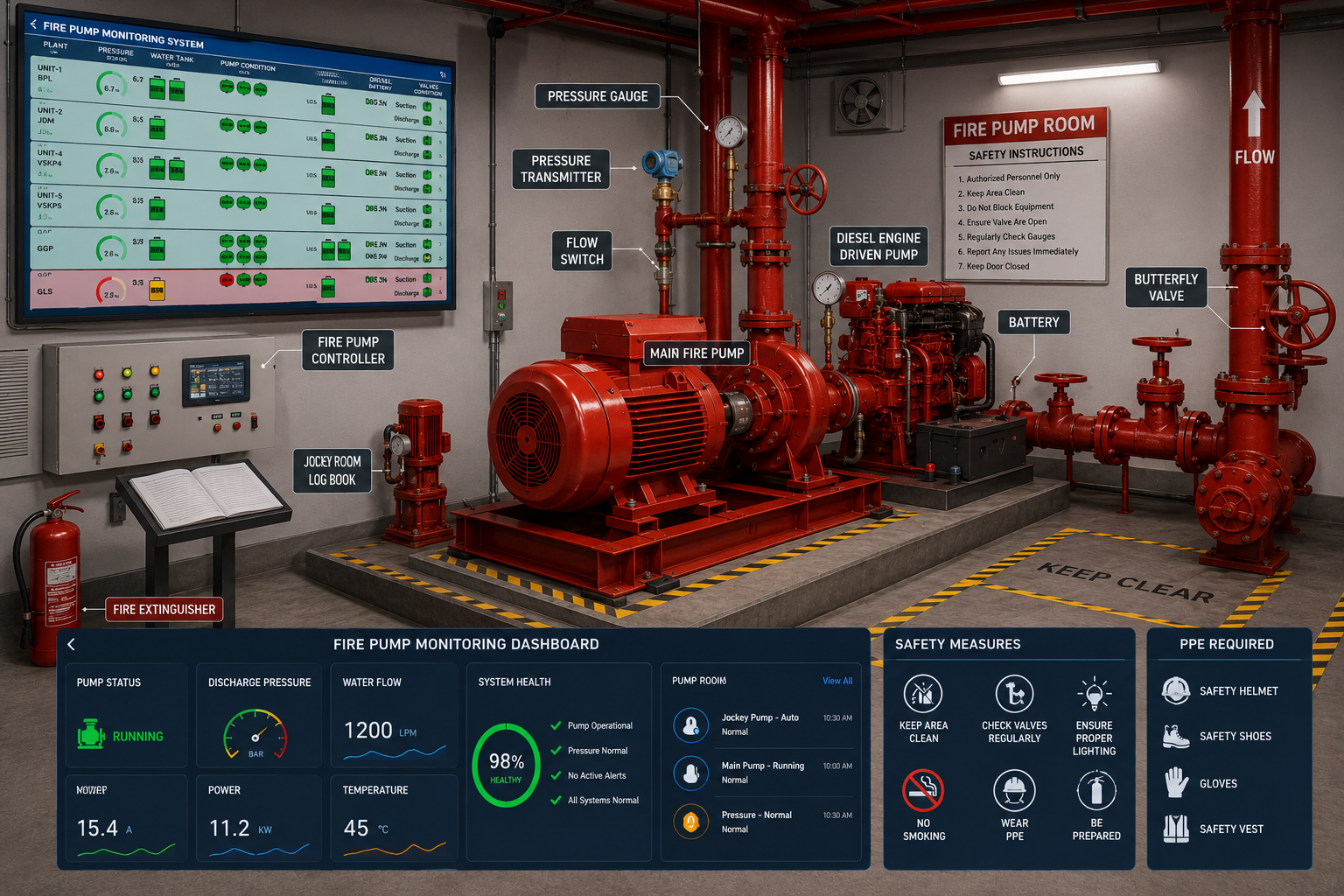Open the View All link in Pump Room
Viewport: 1344px width, 896px height.
pos(837,681)
